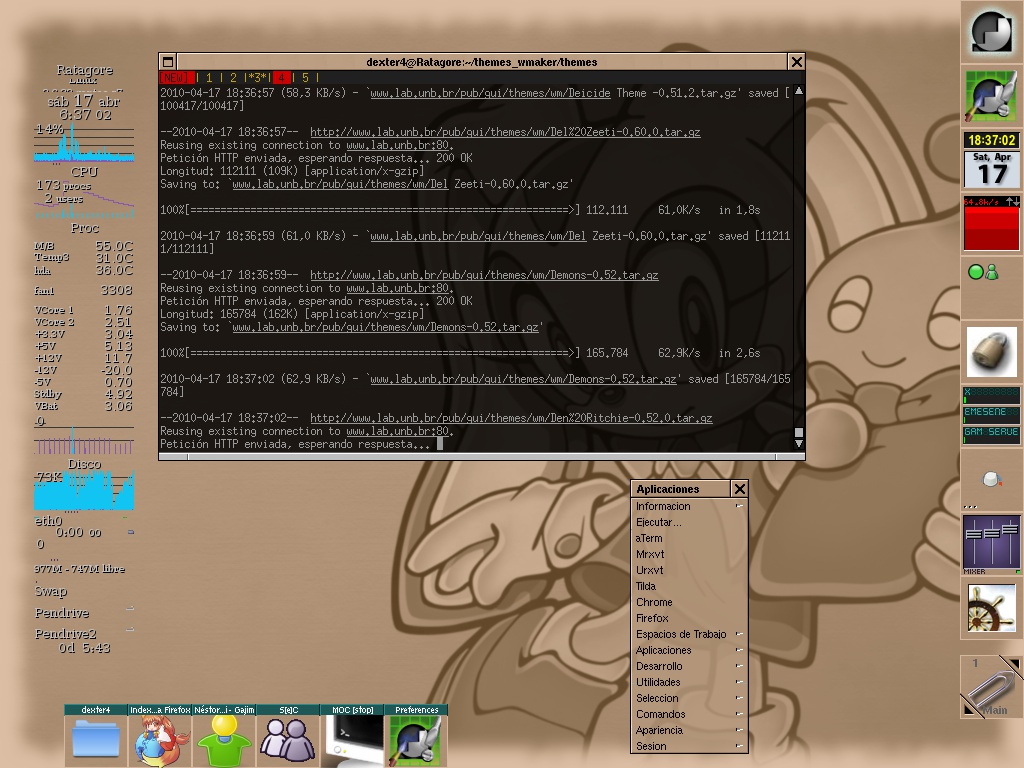This screenshot has height=768, width=1024.
Task: Switch to red terminal tab 4
Action: tap(281, 78)
